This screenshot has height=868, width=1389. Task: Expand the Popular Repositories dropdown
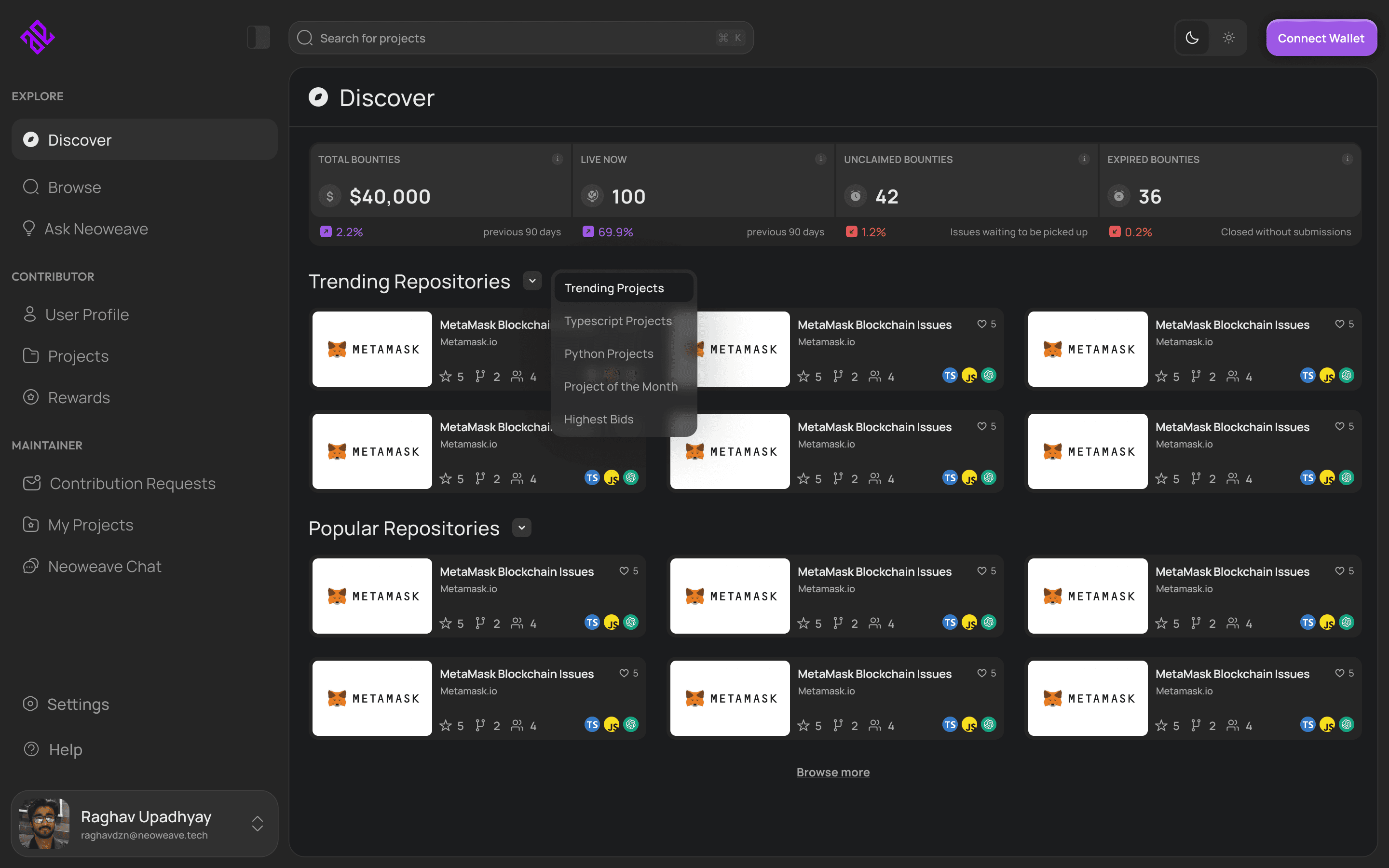[521, 528]
